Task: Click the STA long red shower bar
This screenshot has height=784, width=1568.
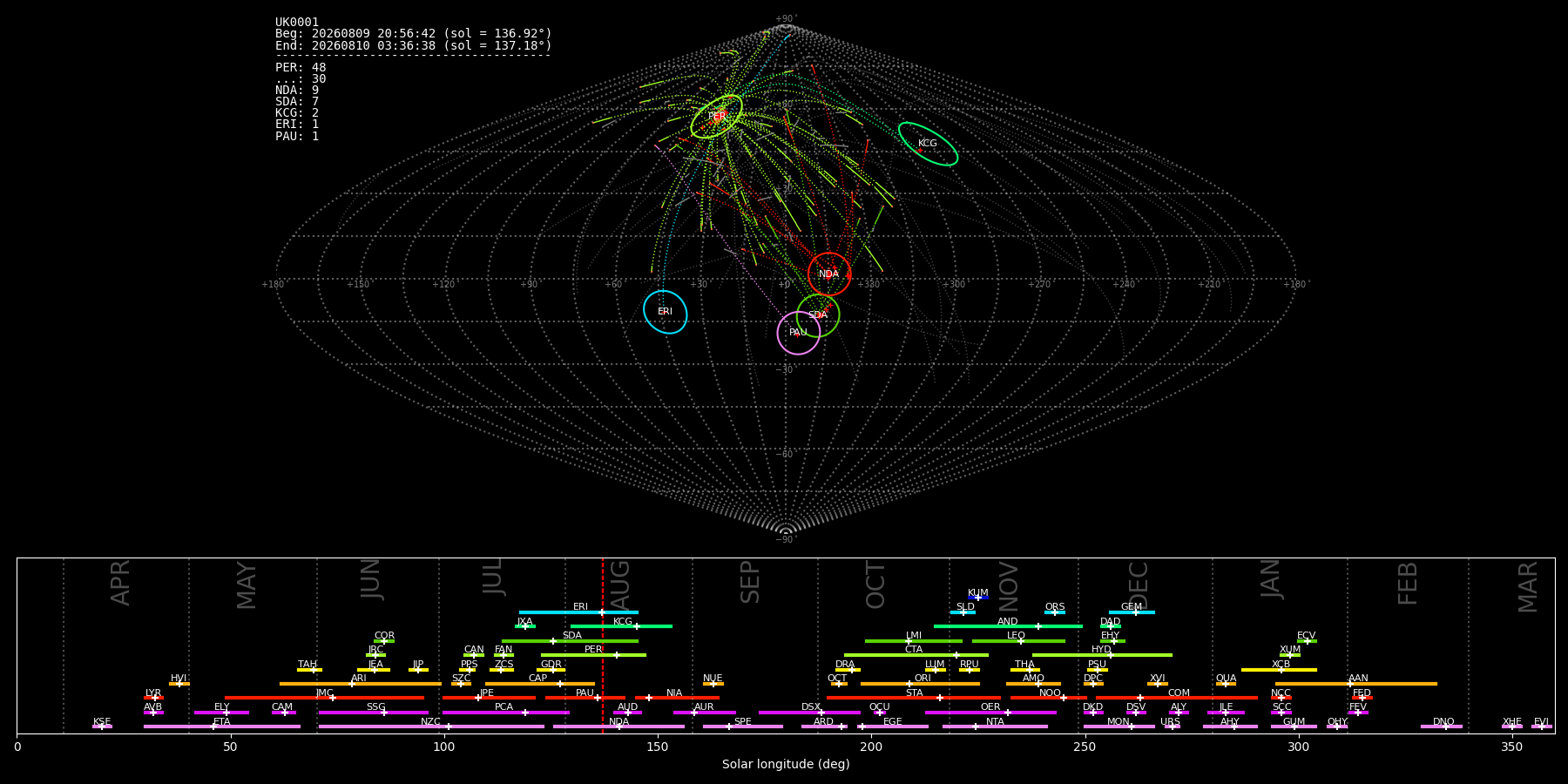Action: click(x=914, y=698)
